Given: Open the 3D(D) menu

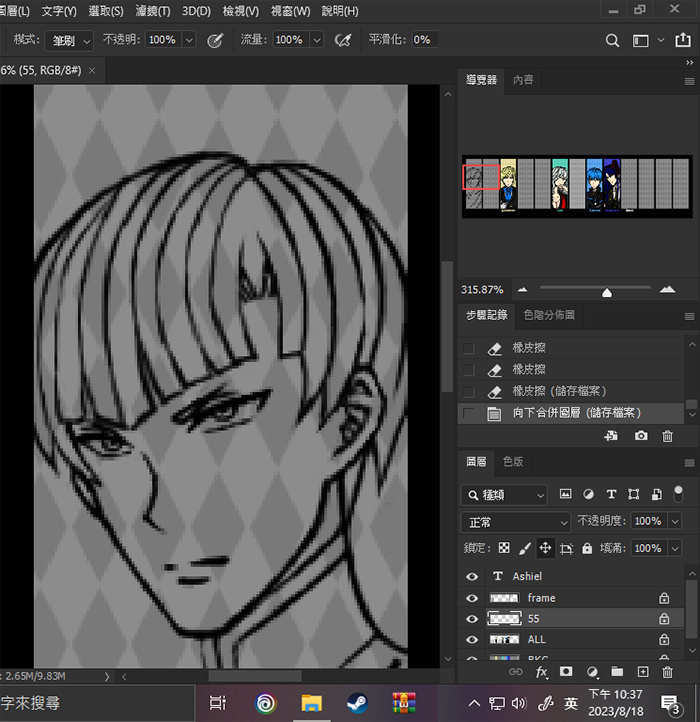Looking at the screenshot, I should tap(196, 11).
